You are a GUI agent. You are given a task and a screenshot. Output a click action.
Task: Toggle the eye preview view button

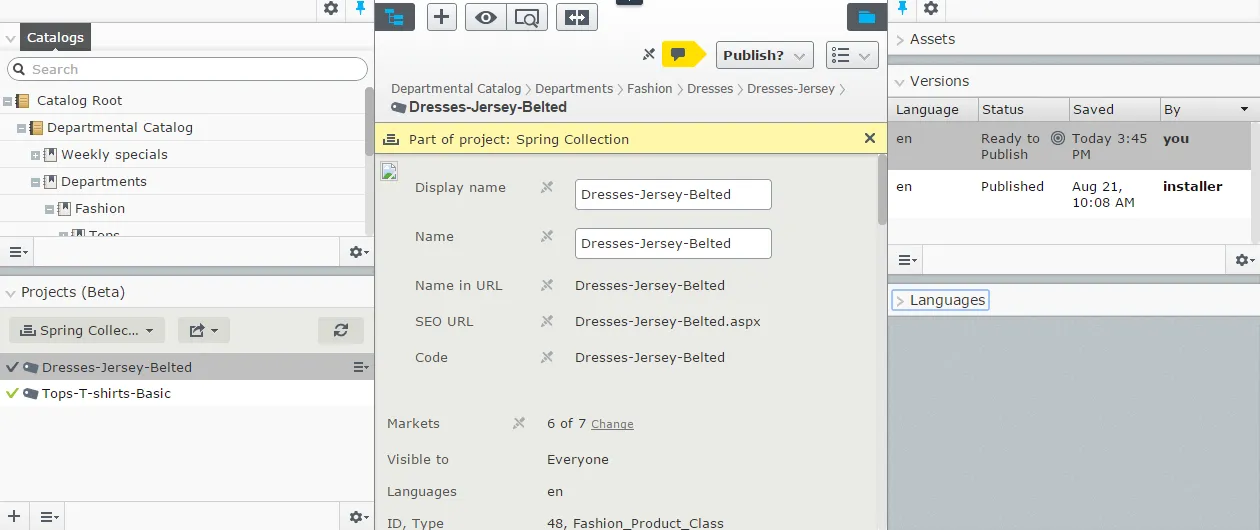[x=486, y=17]
